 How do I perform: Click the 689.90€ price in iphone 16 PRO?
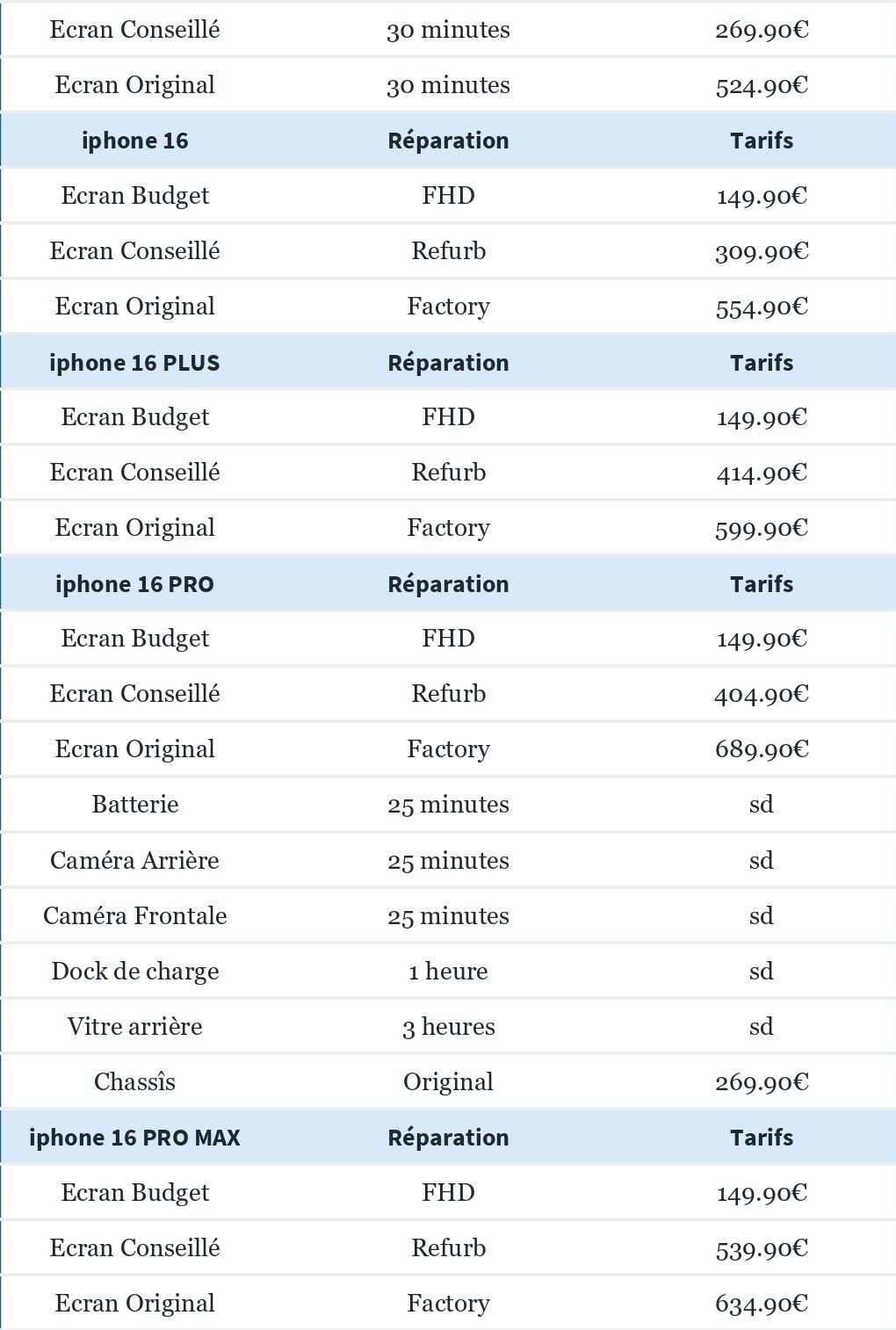762,749
